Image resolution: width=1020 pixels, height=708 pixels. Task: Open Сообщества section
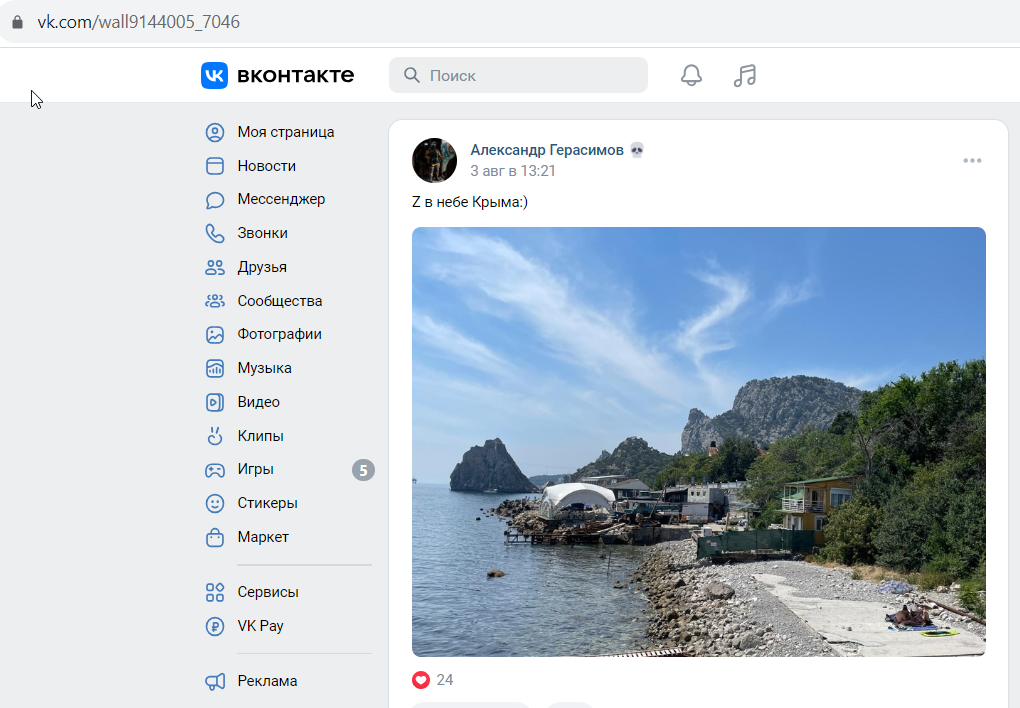[280, 301]
